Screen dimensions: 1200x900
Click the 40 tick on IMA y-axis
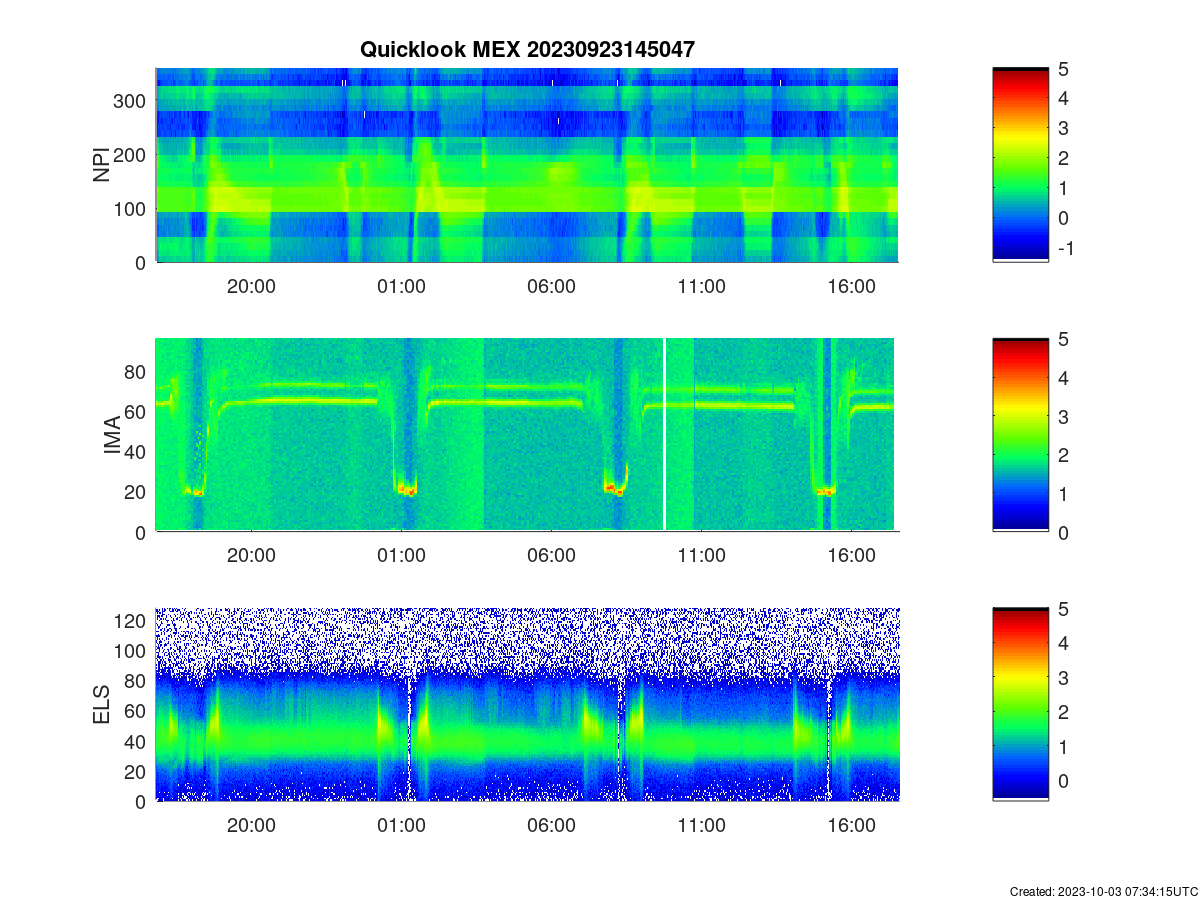(137, 452)
